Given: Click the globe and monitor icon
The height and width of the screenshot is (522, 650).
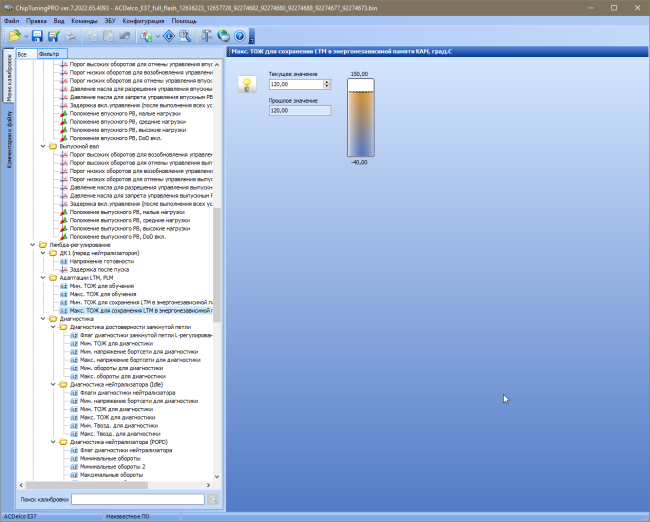Looking at the screenshot, I should pos(223,36).
